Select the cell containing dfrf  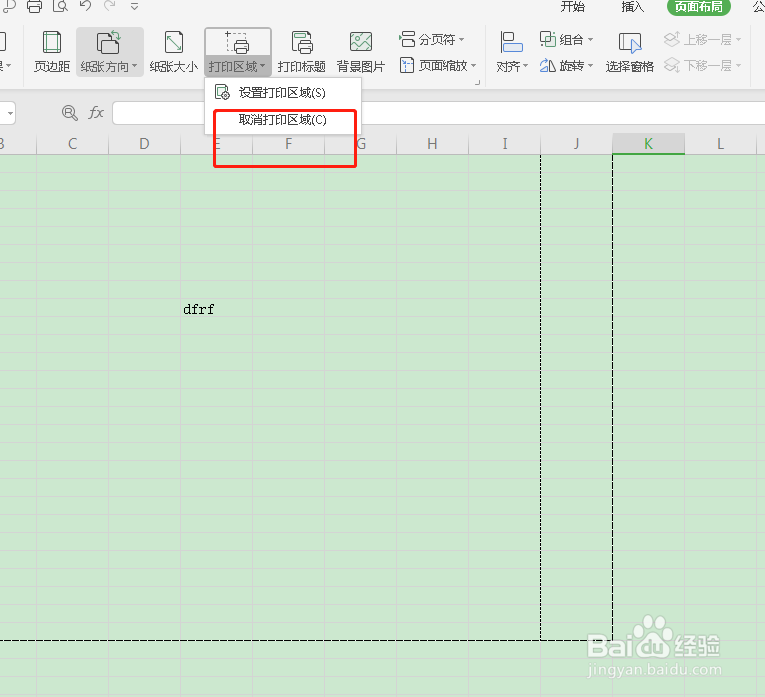pyautogui.click(x=216, y=307)
